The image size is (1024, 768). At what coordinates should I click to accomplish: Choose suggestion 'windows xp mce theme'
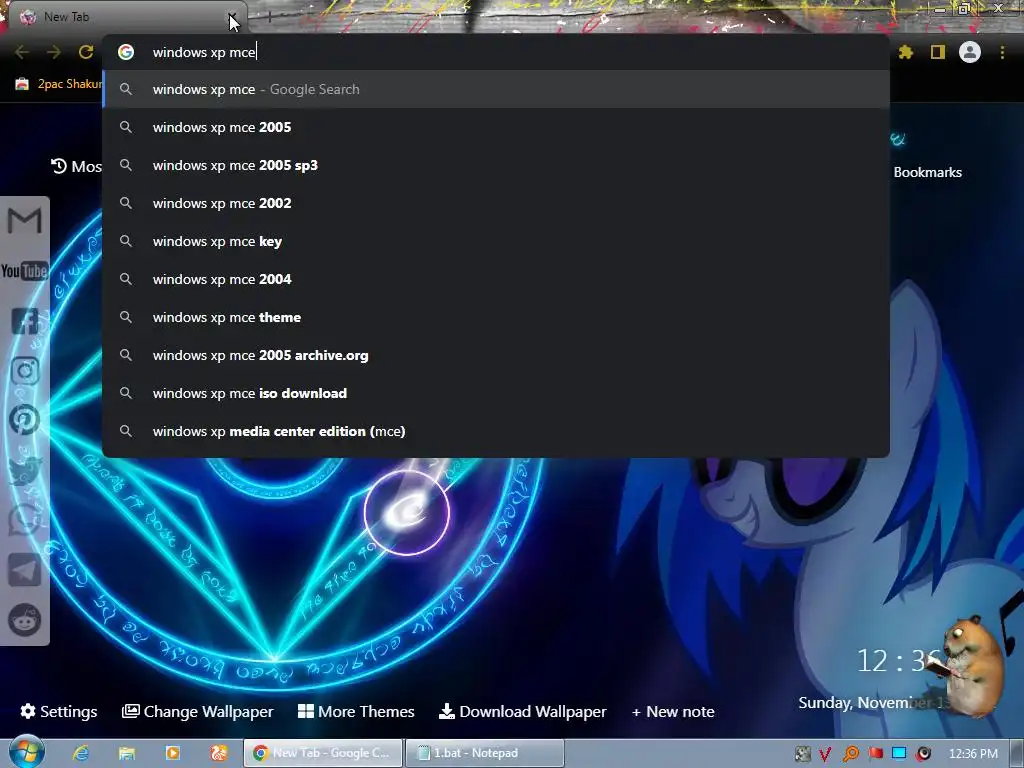(496, 317)
